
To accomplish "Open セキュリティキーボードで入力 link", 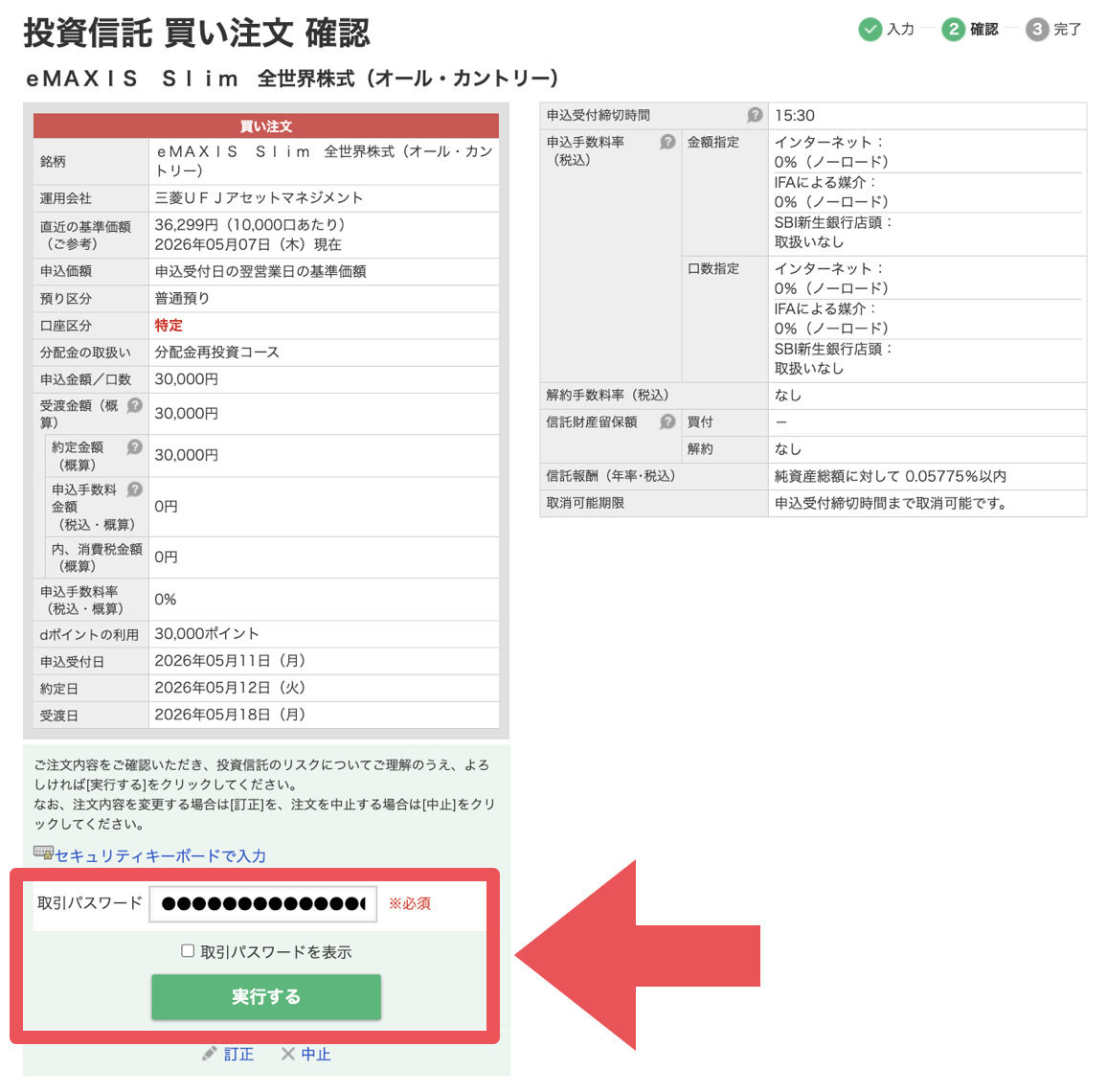I will tap(160, 855).
